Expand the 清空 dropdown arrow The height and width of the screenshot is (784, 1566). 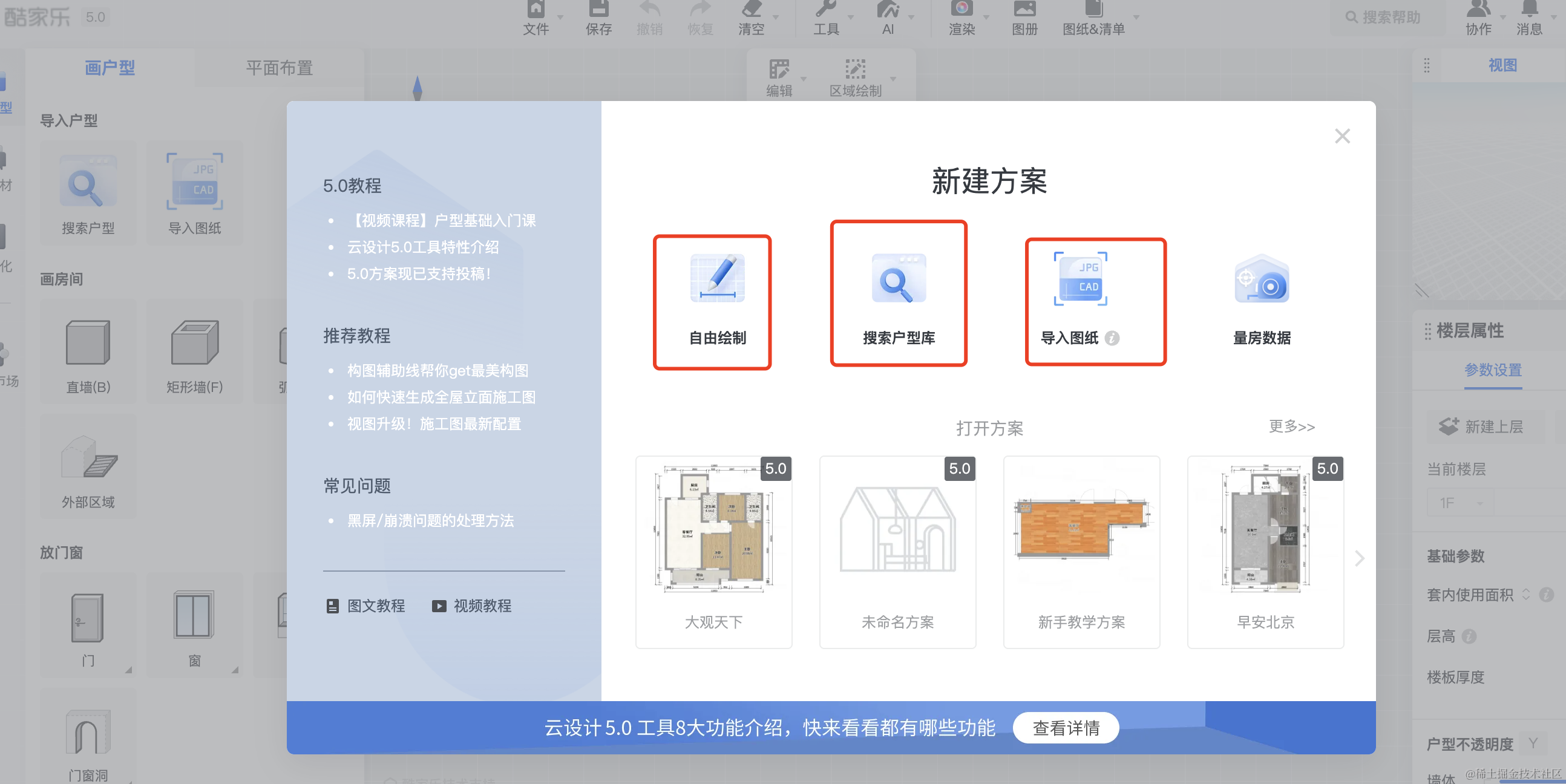click(776, 17)
